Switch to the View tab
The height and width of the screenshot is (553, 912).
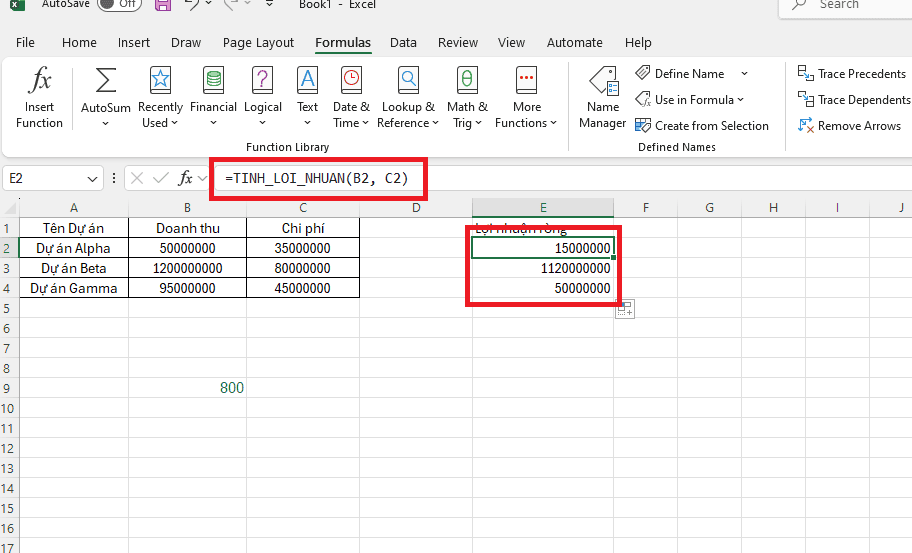pos(511,42)
